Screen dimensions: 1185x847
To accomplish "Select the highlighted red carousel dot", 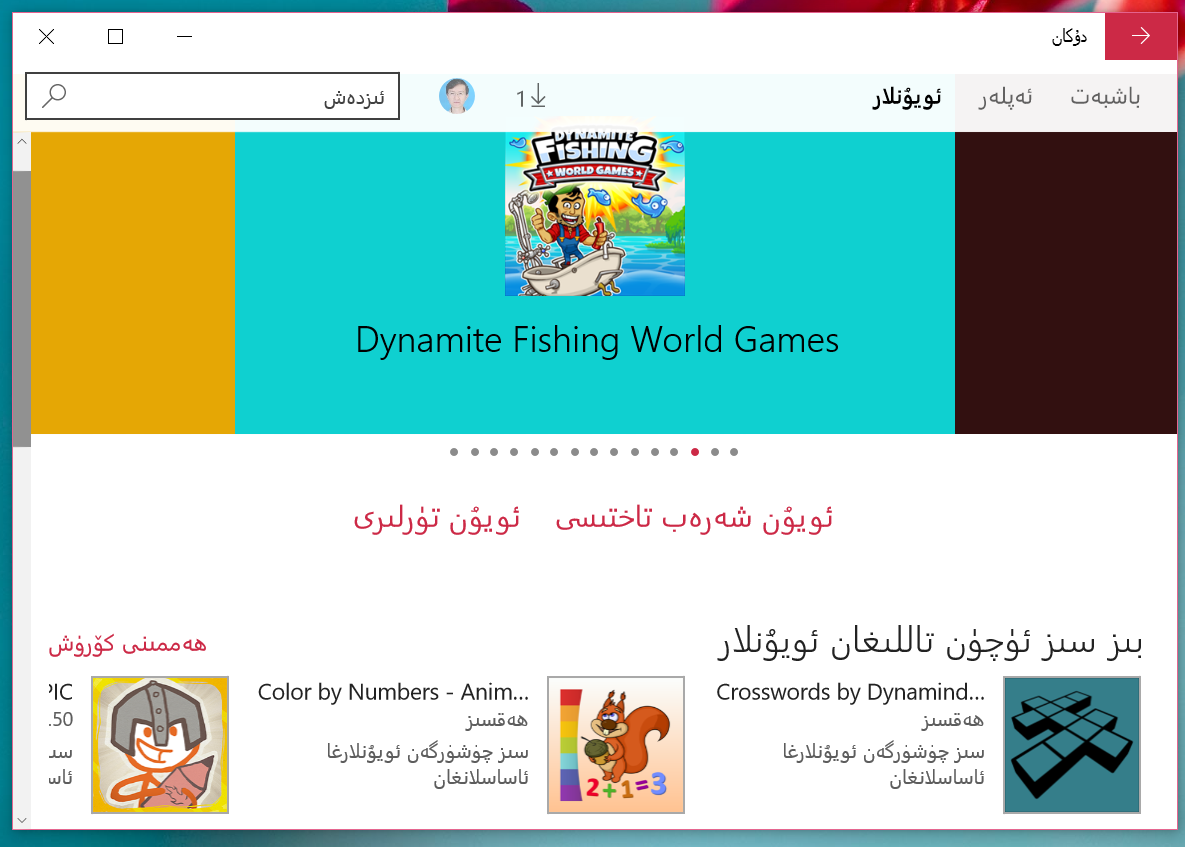I will tap(695, 452).
